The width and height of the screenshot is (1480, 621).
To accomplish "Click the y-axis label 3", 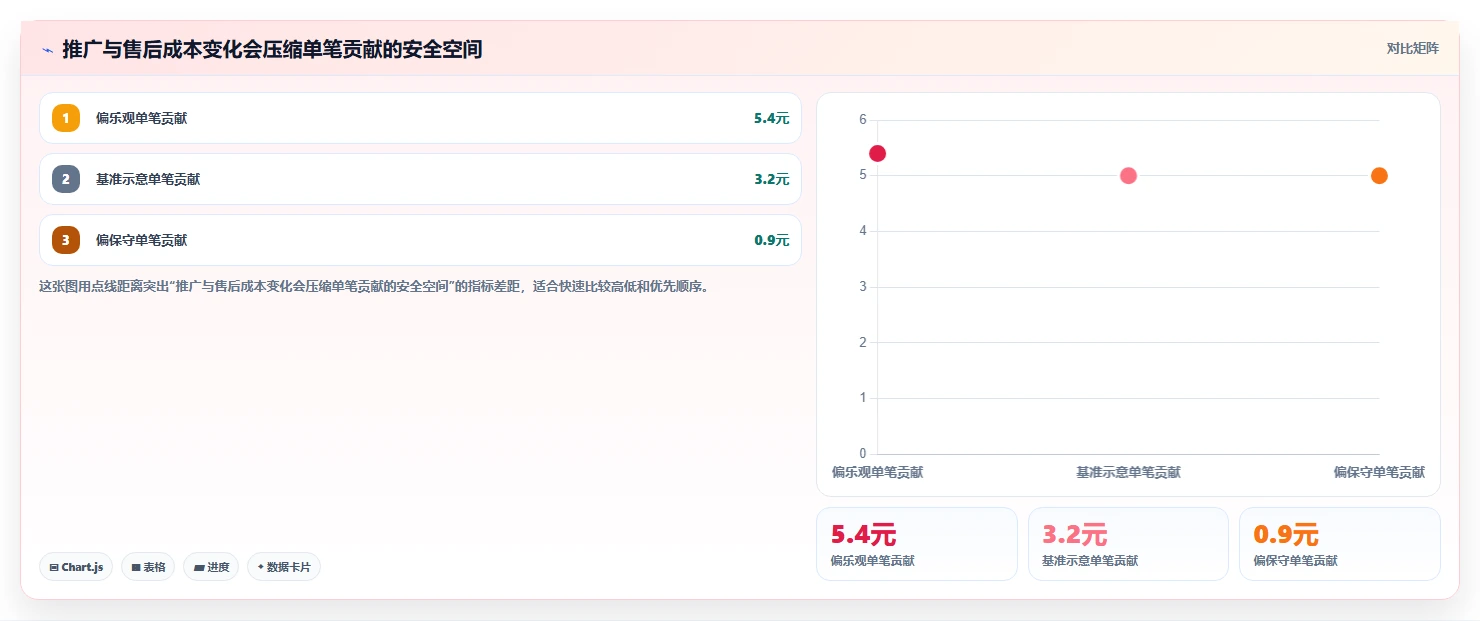I will tap(863, 287).
